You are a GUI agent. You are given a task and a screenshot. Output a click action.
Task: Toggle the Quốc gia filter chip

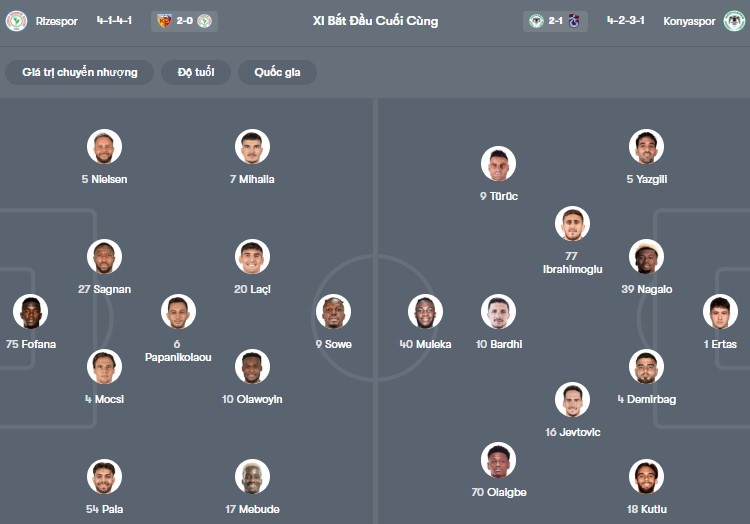[x=277, y=72]
